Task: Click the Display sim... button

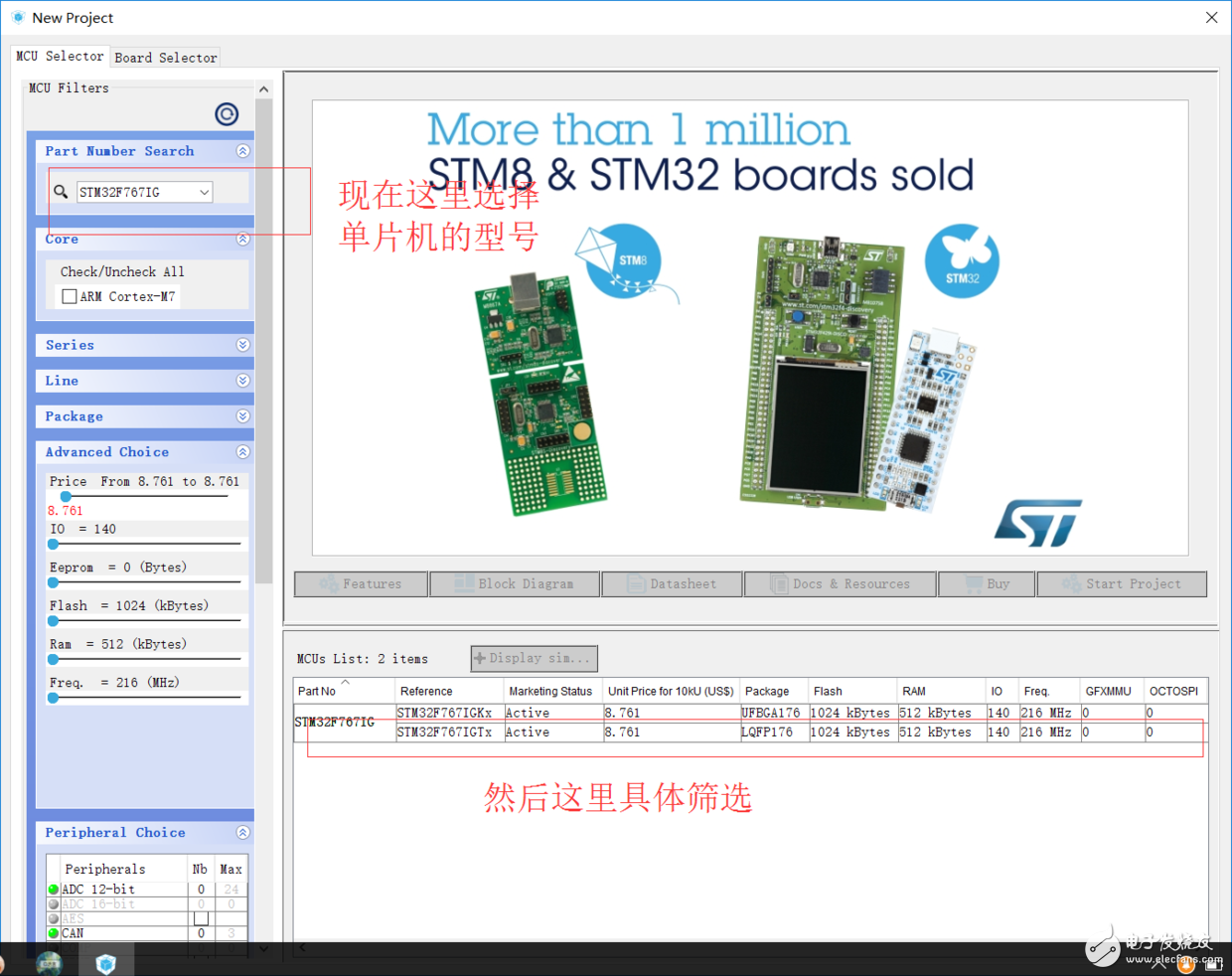Action: (x=534, y=658)
